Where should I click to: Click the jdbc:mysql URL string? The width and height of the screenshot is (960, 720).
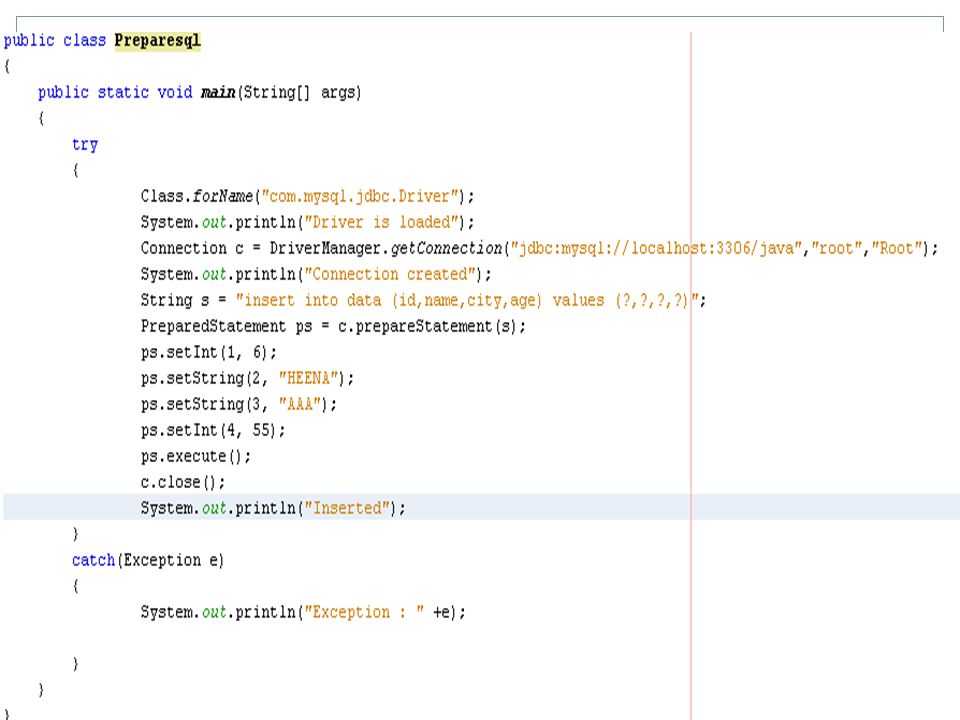point(656,249)
